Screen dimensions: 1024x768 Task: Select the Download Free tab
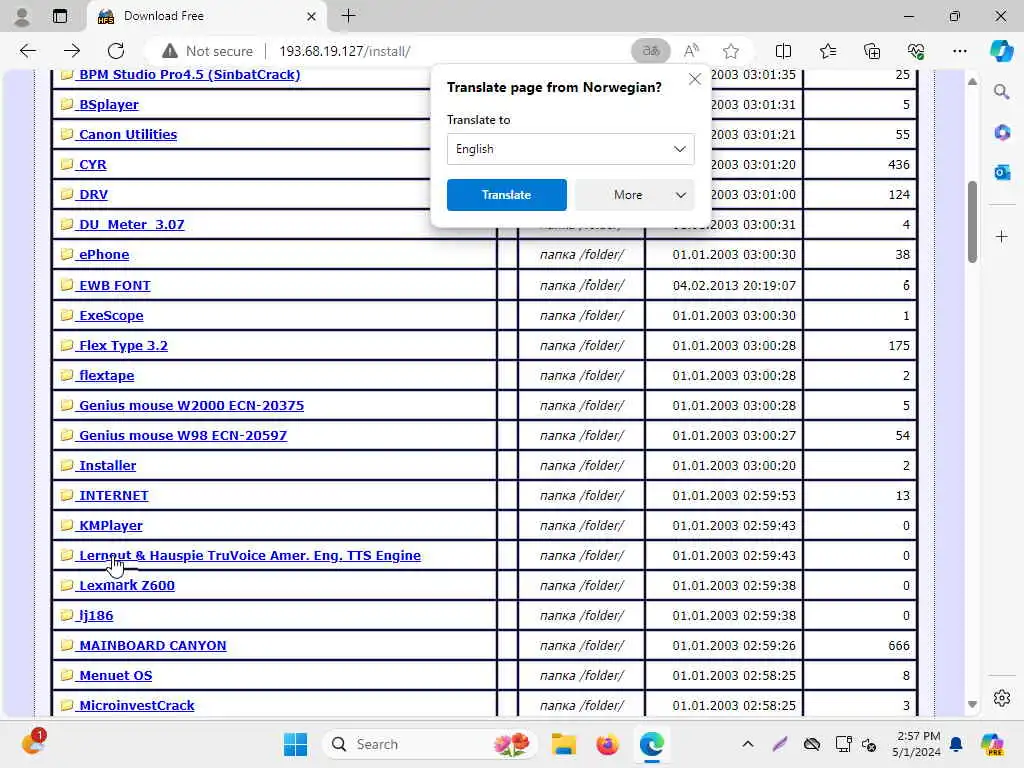[x=206, y=16]
